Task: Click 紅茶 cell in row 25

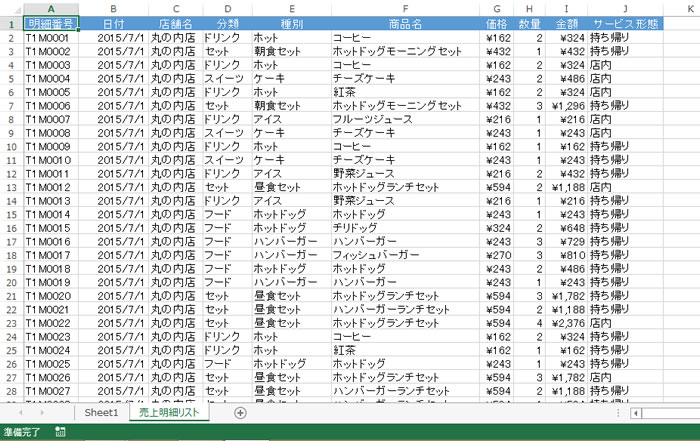Action: click(x=405, y=350)
